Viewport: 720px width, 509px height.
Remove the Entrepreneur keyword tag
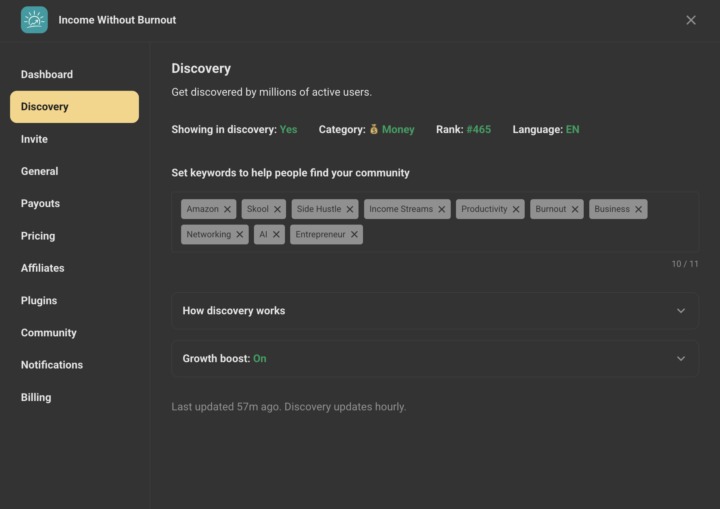[x=354, y=234]
